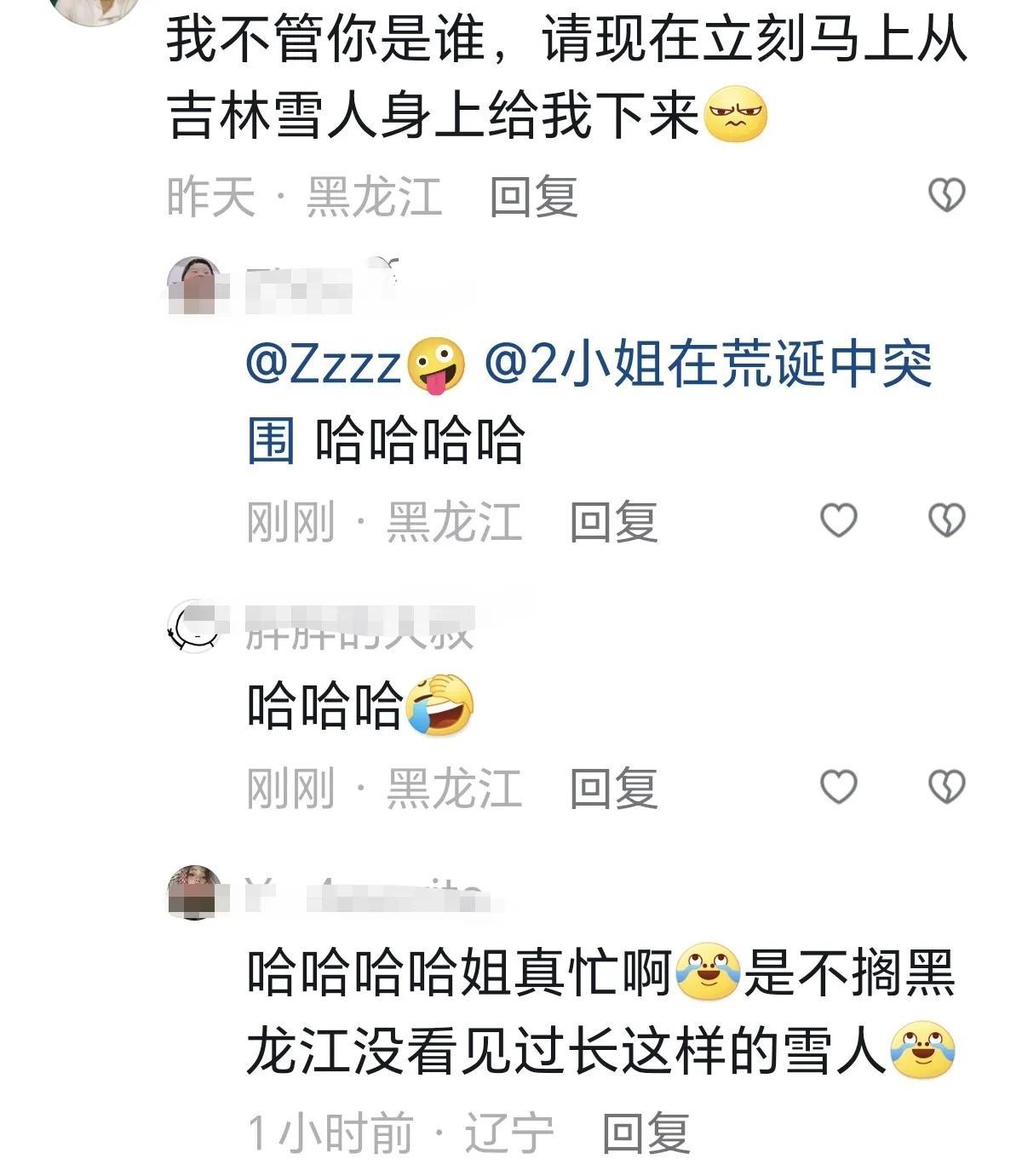Like the 哈哈哈 laughing emoji comment

[838, 787]
